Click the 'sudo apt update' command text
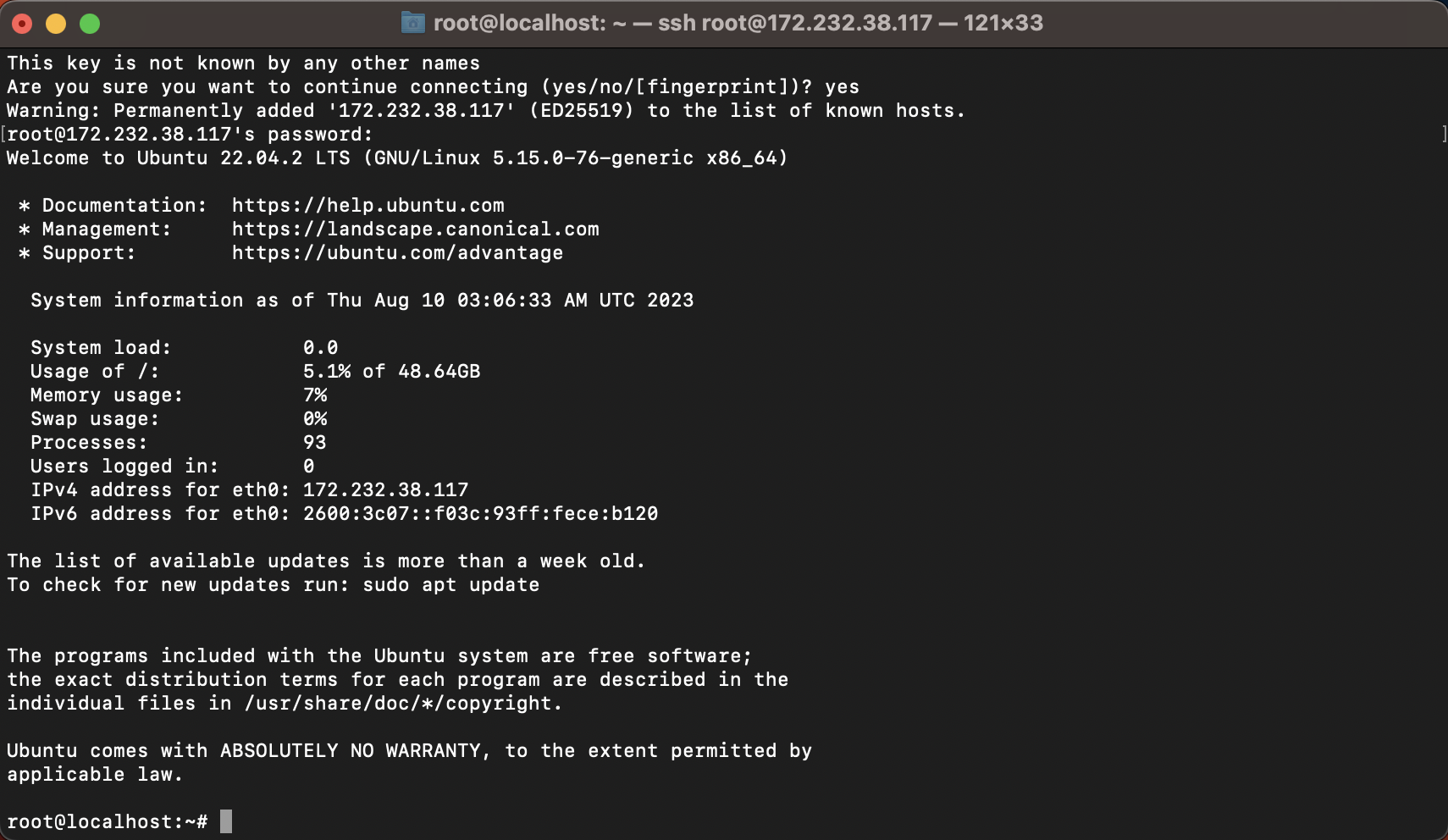 [x=451, y=585]
